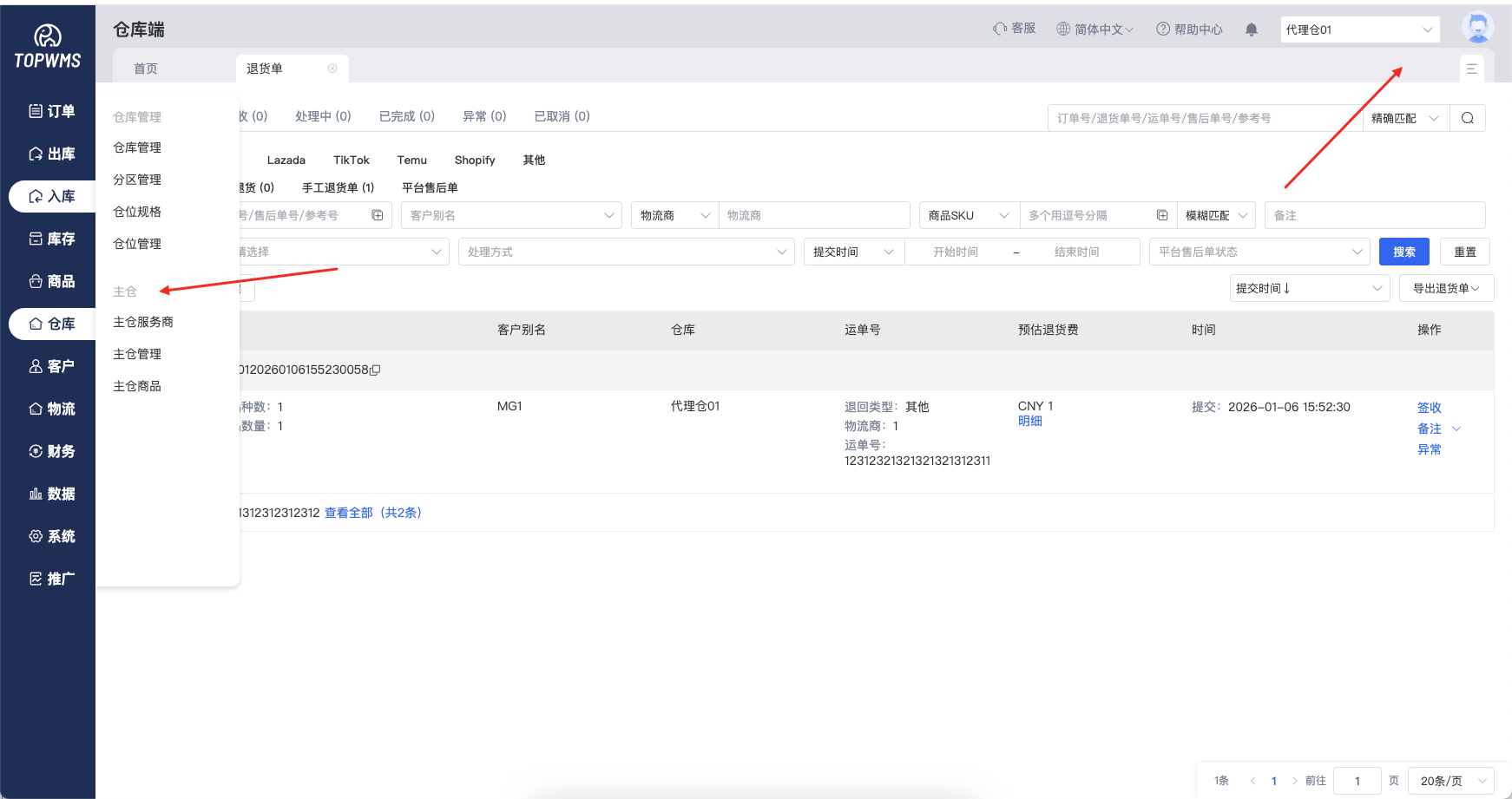The height and width of the screenshot is (799, 1512).
Task: Open 主仓服务商 menu item
Action: tap(143, 322)
